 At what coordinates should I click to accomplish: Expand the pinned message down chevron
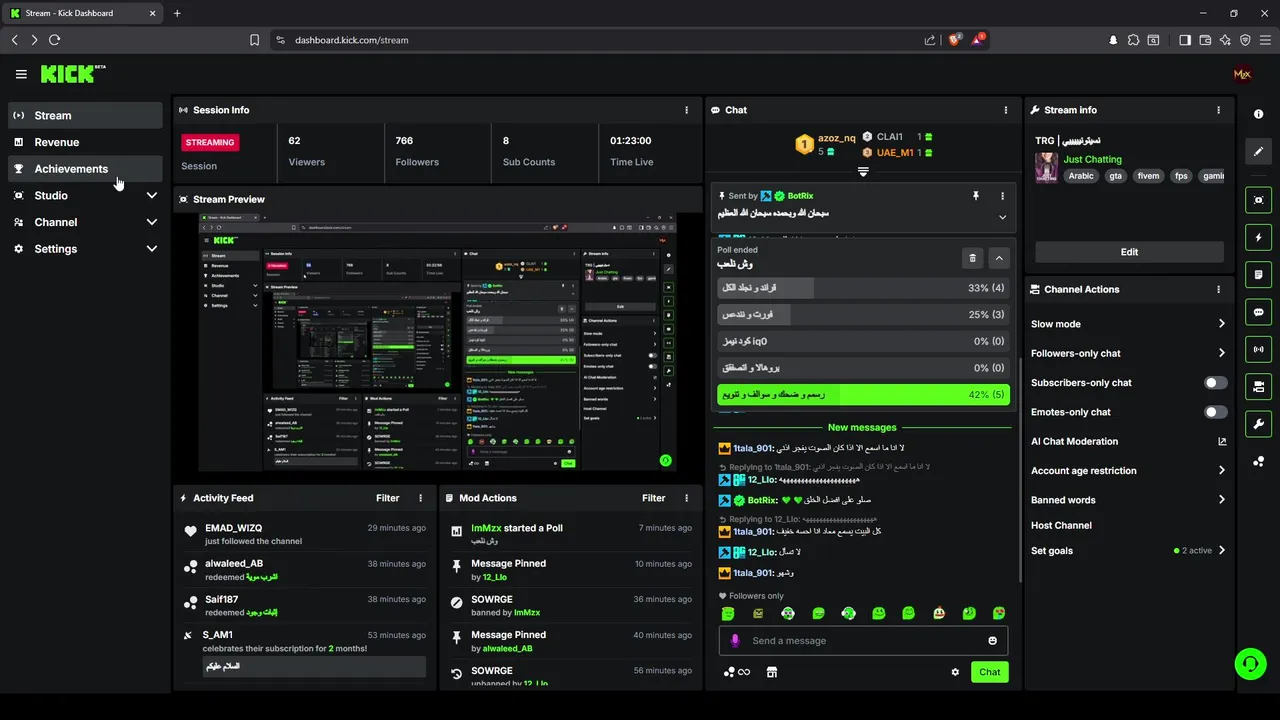coord(1002,217)
